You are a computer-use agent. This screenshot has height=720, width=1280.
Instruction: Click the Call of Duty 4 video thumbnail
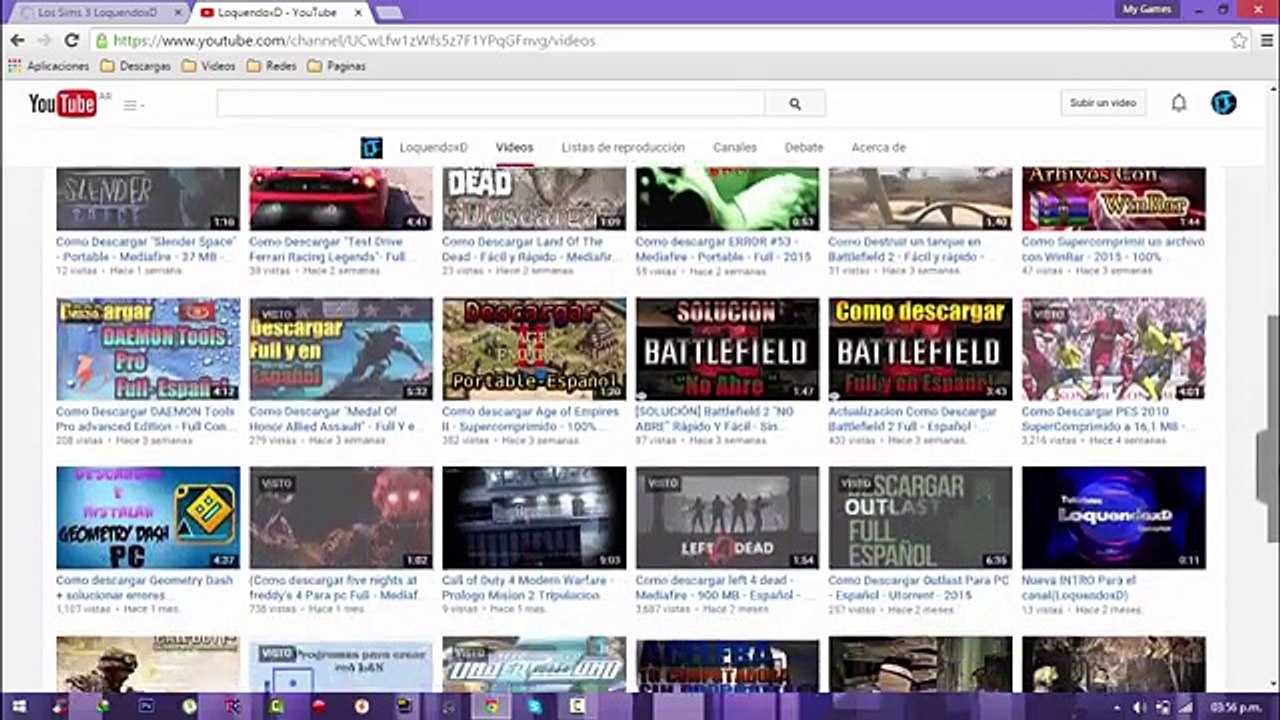(534, 518)
